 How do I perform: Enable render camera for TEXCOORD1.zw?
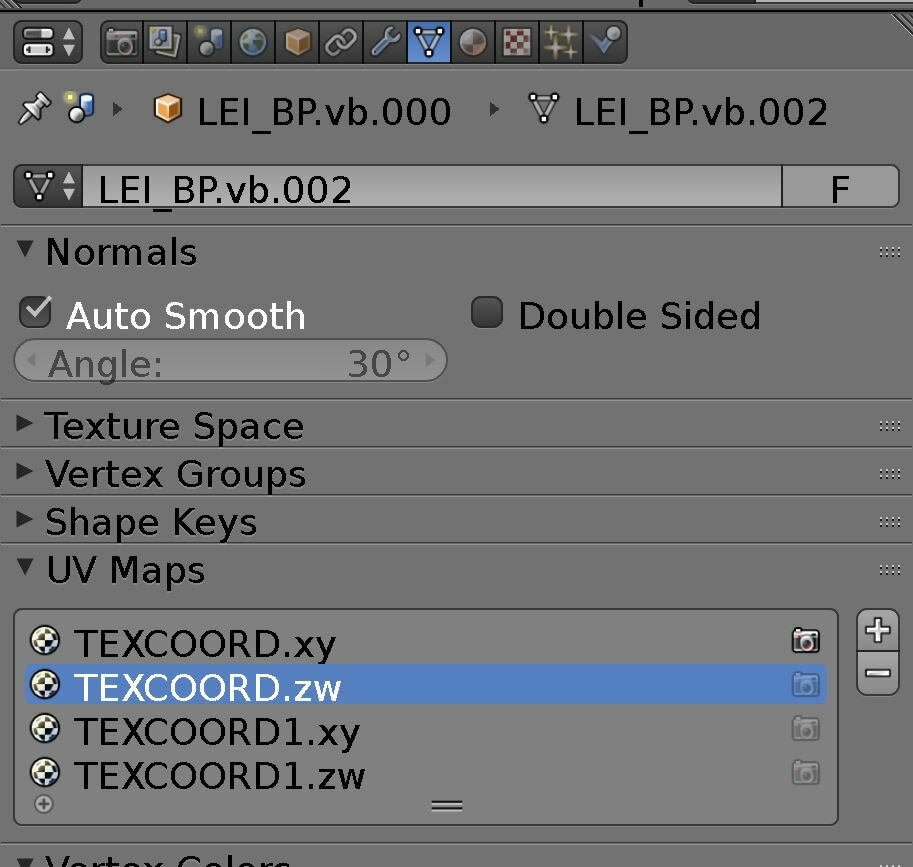pos(806,773)
